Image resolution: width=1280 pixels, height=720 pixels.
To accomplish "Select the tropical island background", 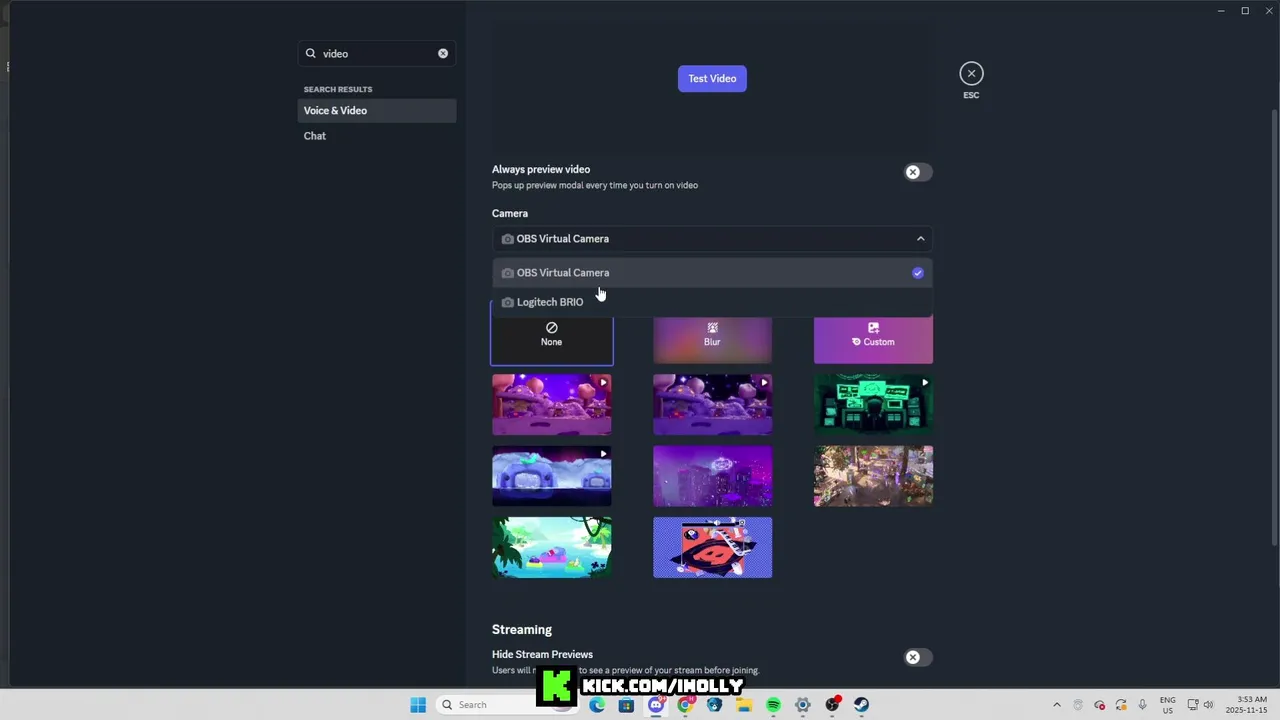I will tap(552, 547).
